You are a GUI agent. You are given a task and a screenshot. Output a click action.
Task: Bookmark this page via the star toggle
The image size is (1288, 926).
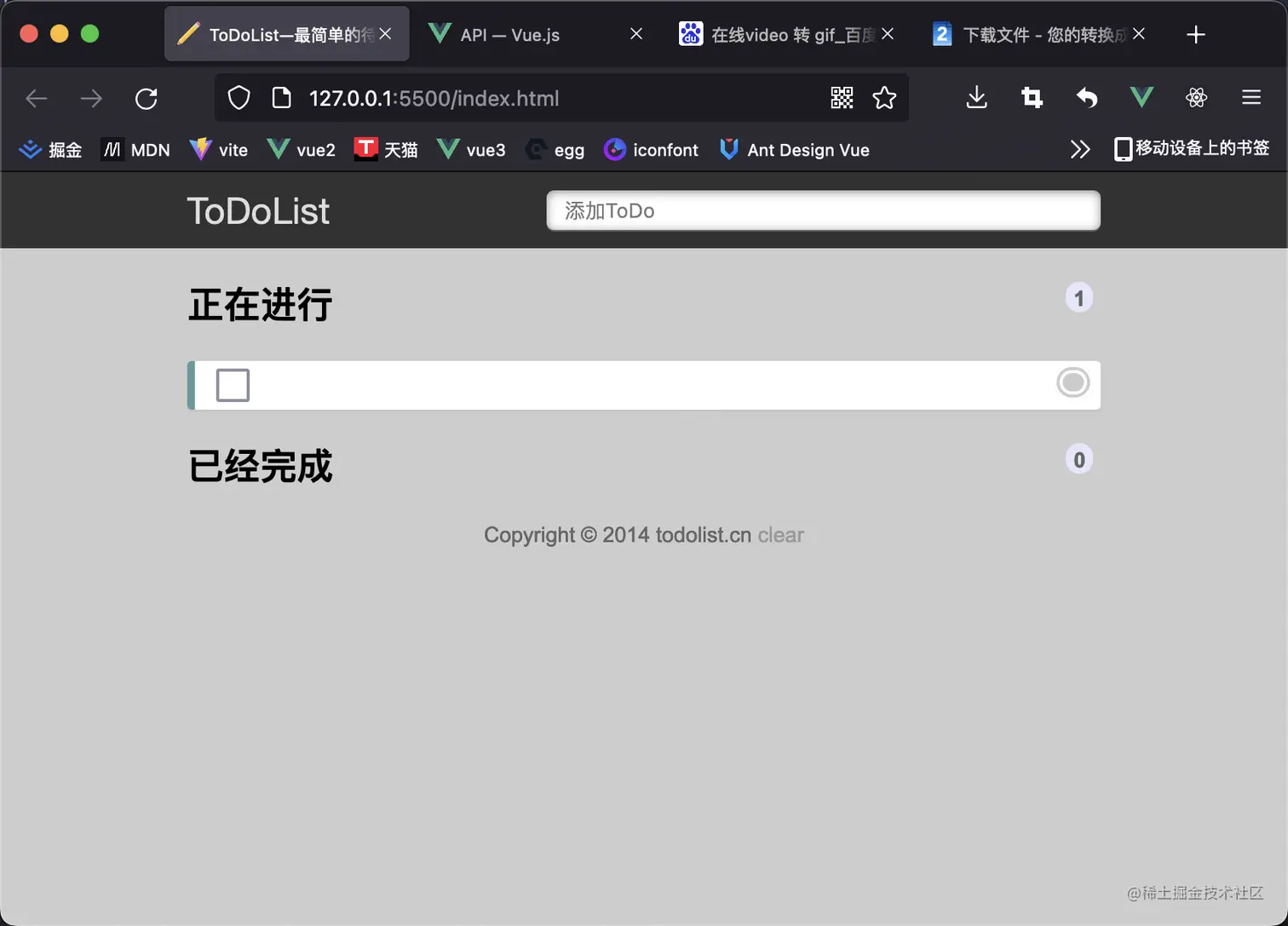tap(884, 98)
